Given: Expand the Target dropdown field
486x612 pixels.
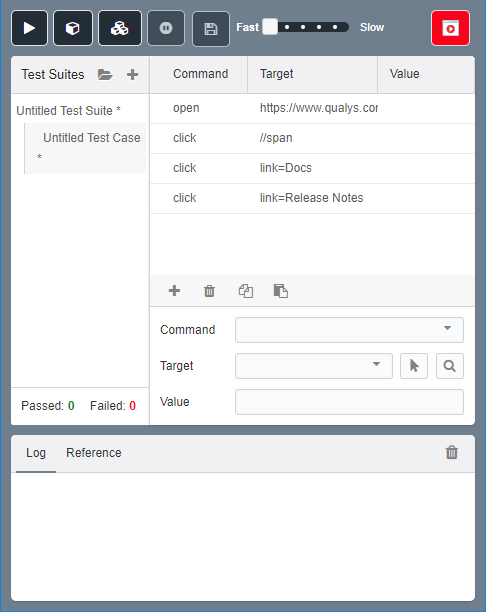Looking at the screenshot, I should [314, 366].
